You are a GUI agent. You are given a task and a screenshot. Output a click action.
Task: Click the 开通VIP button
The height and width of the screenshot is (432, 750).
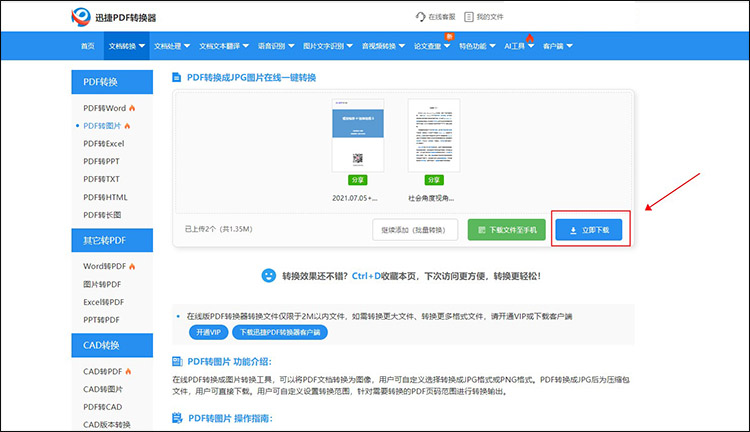click(x=209, y=332)
